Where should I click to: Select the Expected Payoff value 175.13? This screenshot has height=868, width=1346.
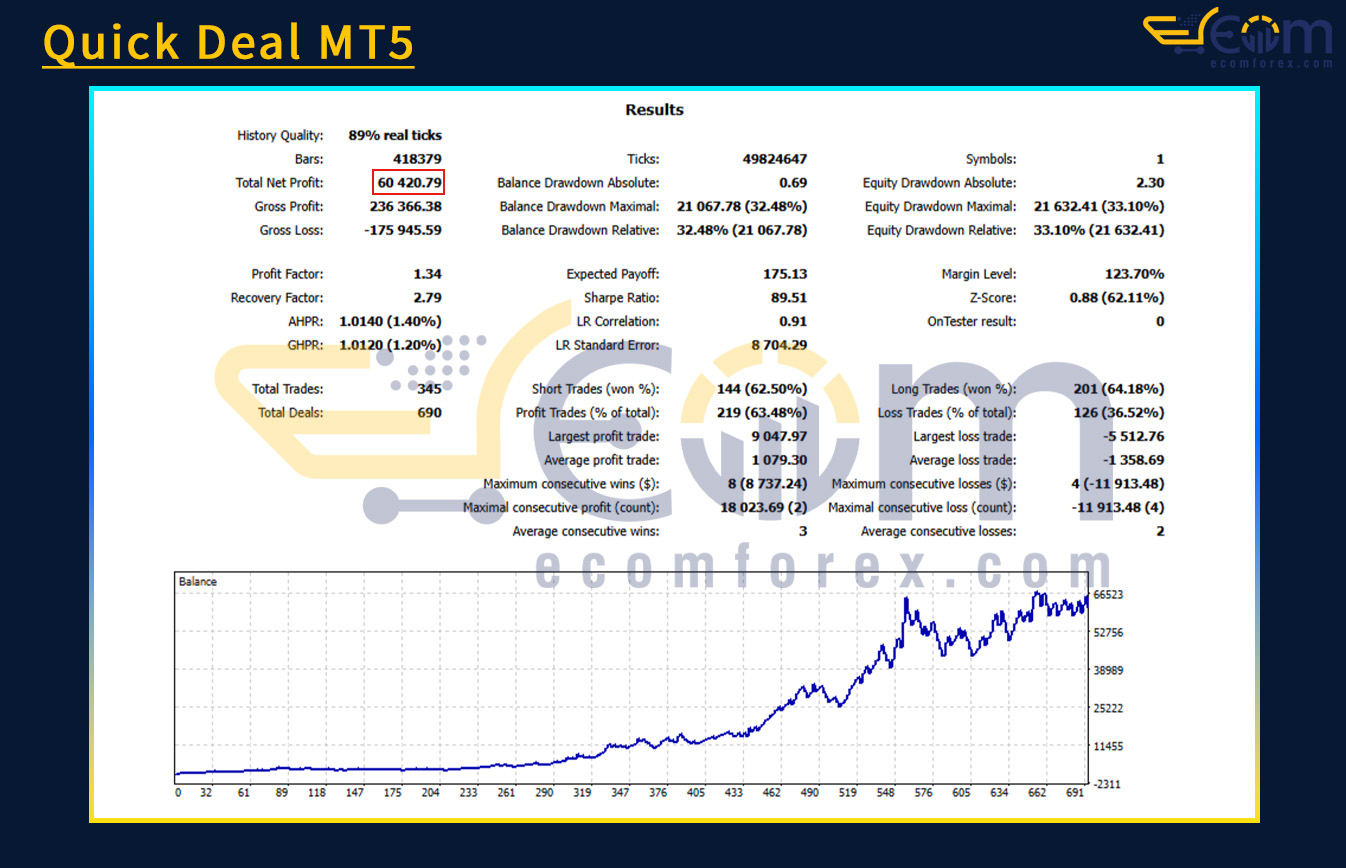point(785,274)
